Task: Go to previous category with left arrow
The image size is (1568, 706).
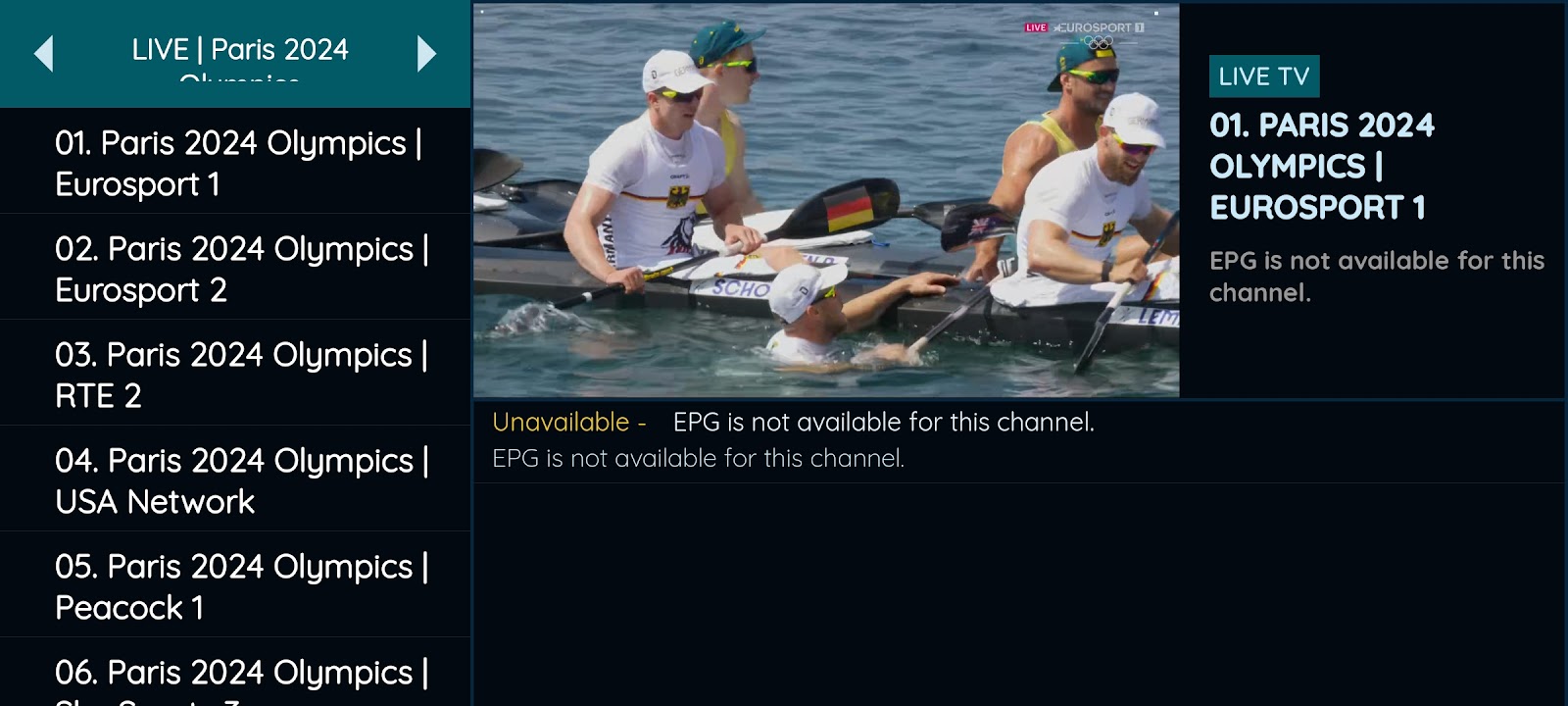Action: (43, 54)
